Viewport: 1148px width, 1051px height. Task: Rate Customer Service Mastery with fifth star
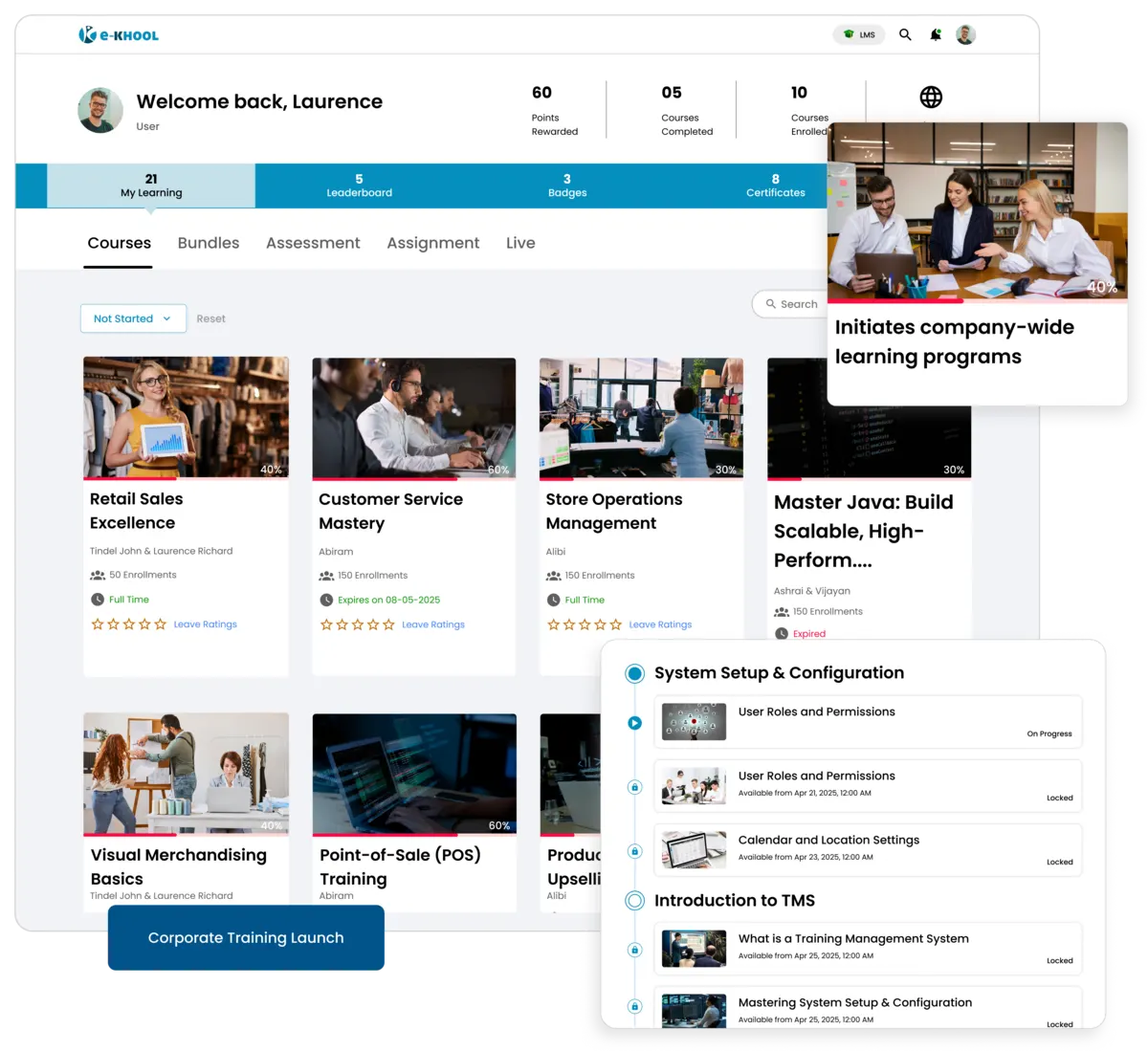coord(388,624)
